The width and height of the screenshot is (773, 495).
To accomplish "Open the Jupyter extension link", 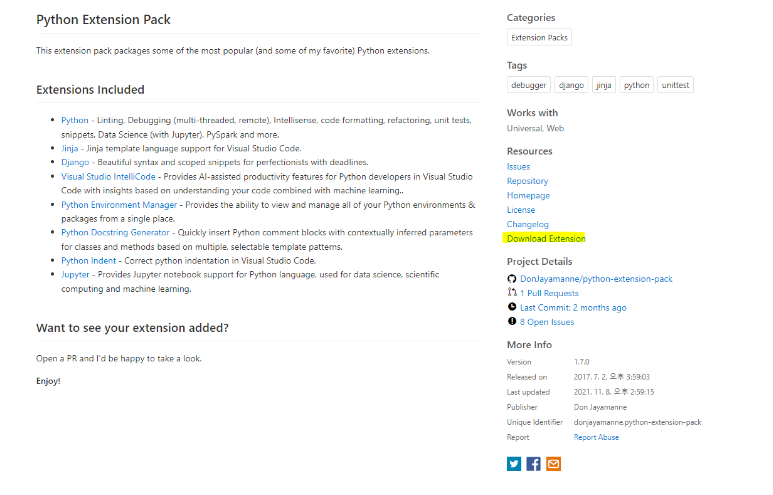I will pyautogui.click(x=75, y=275).
